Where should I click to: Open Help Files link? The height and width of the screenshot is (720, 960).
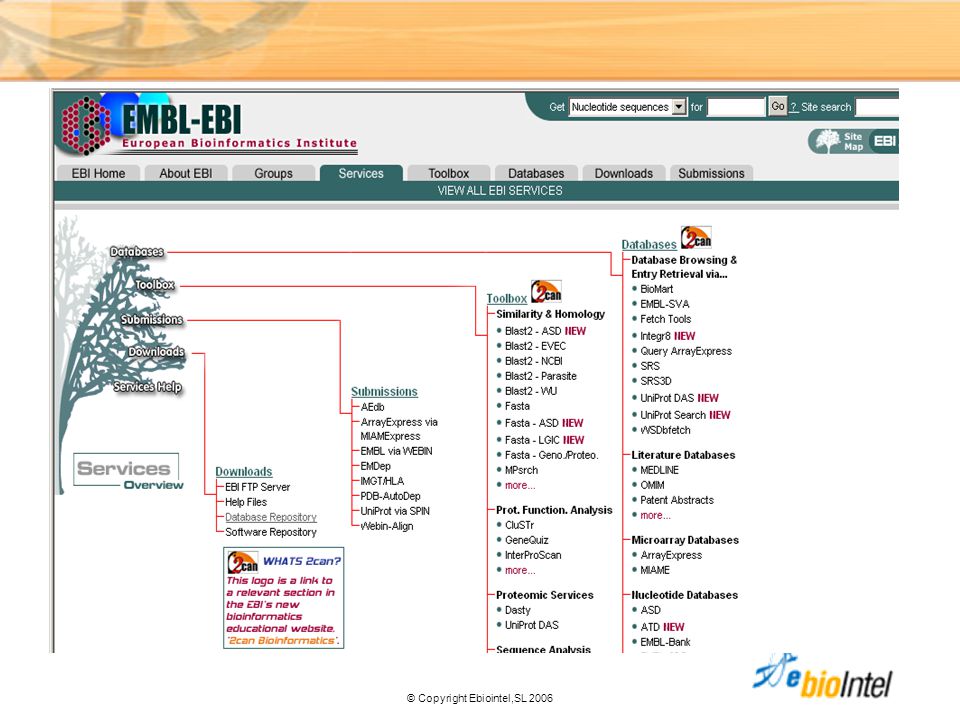[246, 502]
